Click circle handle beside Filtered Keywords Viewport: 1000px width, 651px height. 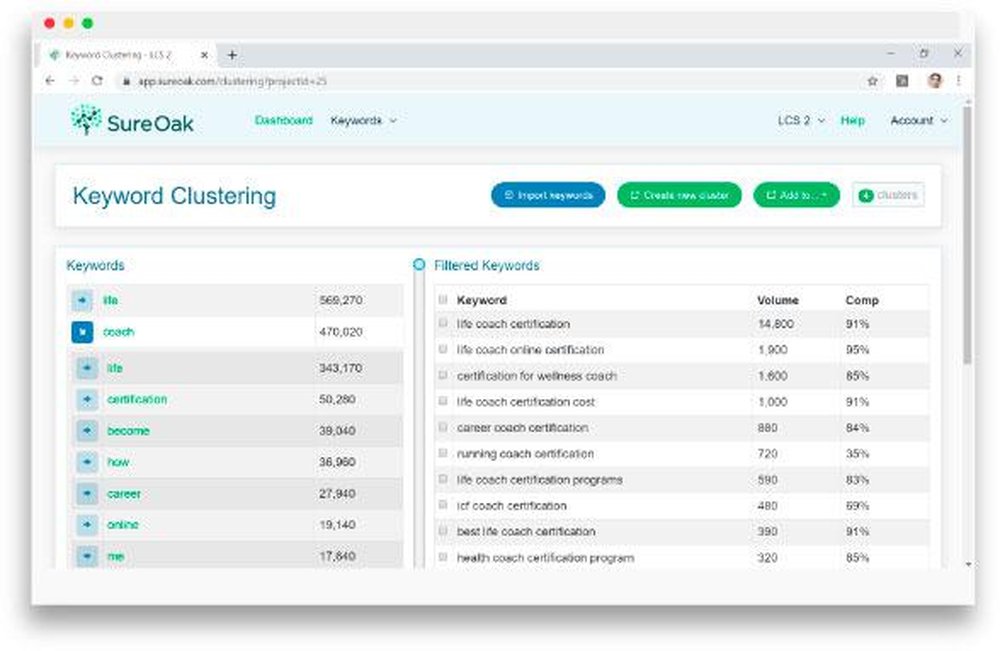point(419,264)
